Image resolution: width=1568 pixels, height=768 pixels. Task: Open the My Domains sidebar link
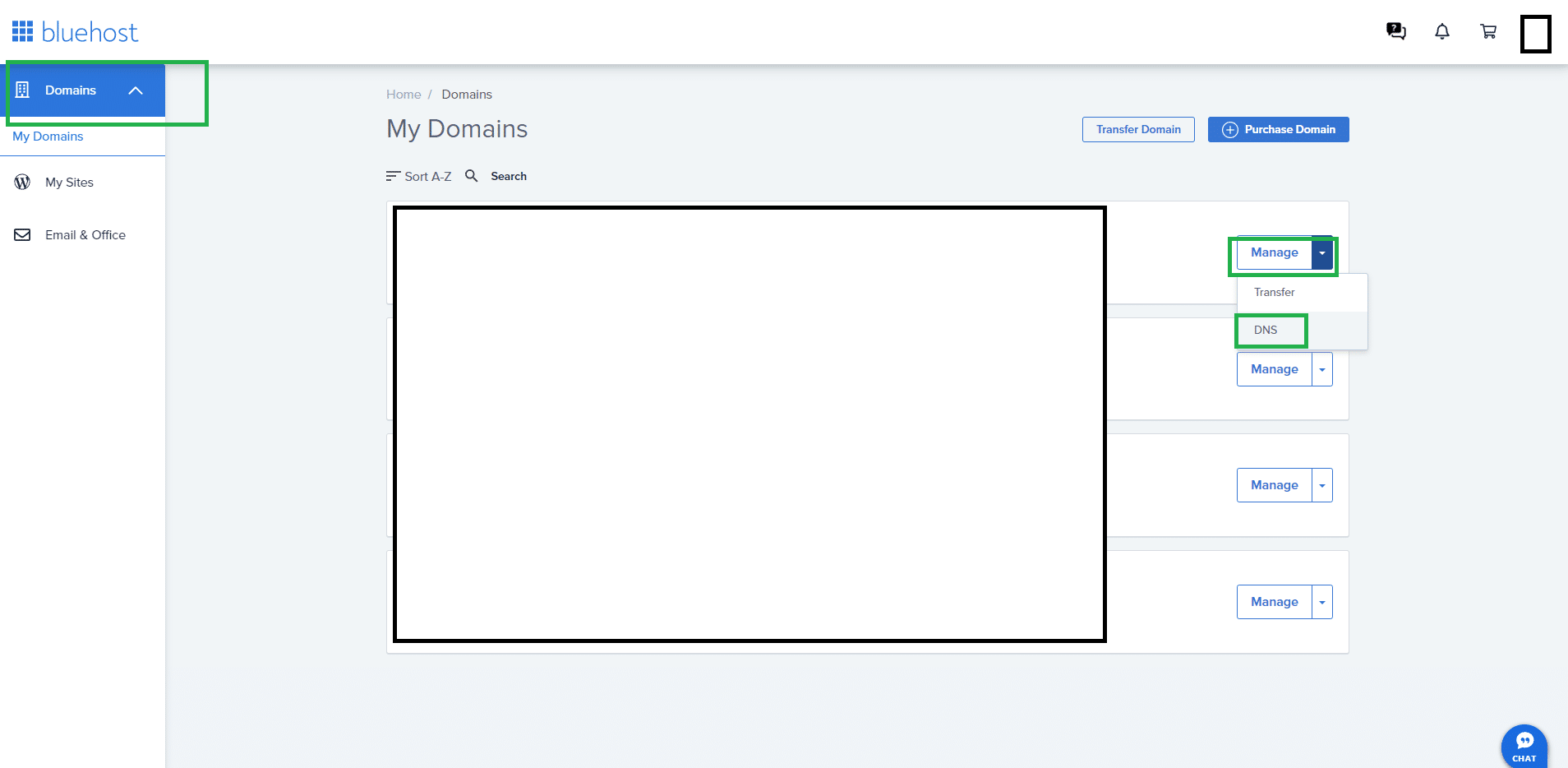[x=48, y=136]
